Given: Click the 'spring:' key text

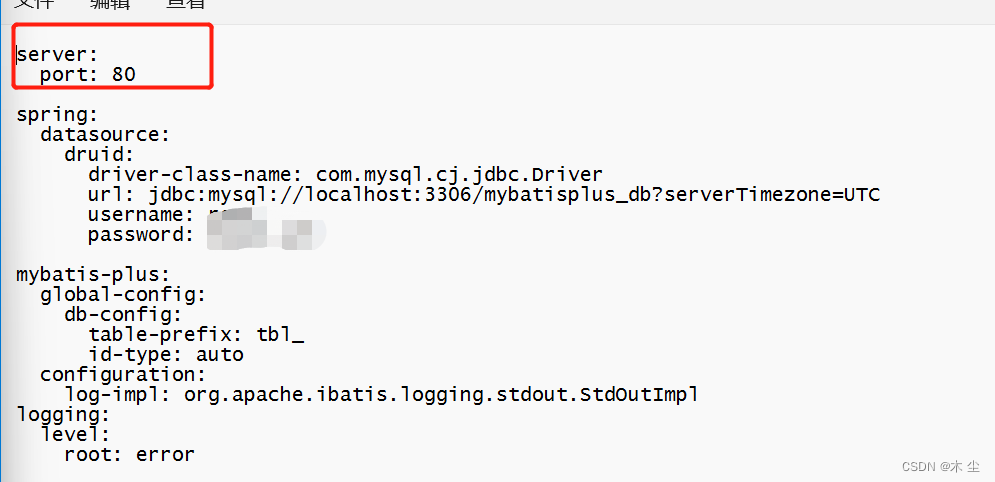Looking at the screenshot, I should click(x=58, y=114).
